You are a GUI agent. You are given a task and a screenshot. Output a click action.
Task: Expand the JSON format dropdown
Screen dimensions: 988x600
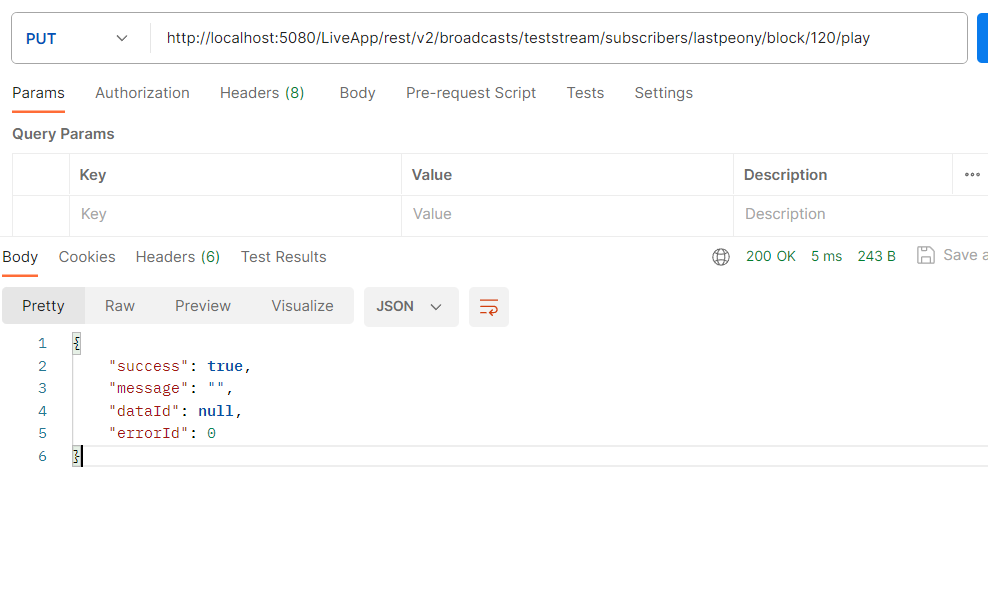point(411,307)
